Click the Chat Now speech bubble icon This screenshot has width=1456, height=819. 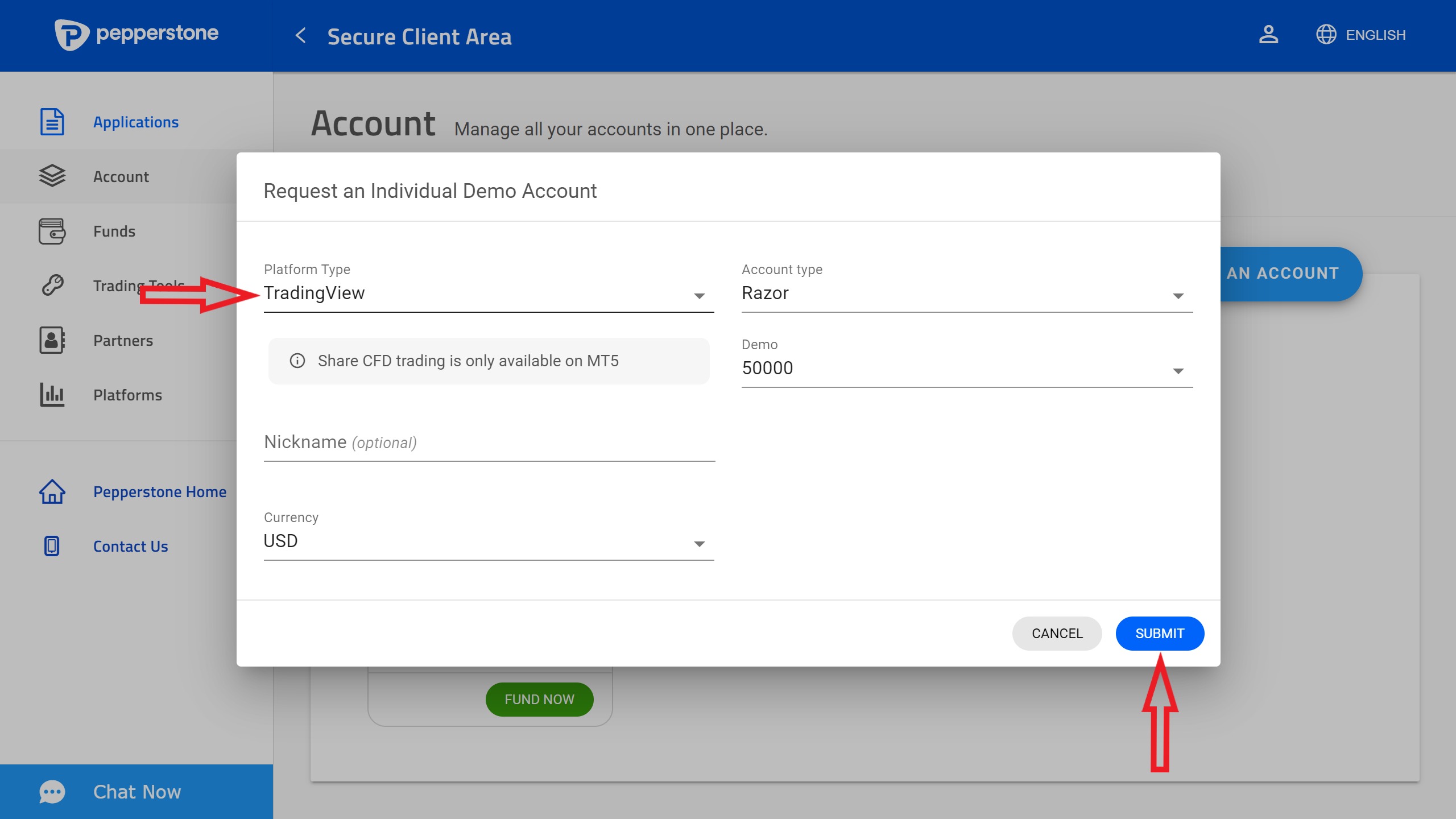point(52,792)
